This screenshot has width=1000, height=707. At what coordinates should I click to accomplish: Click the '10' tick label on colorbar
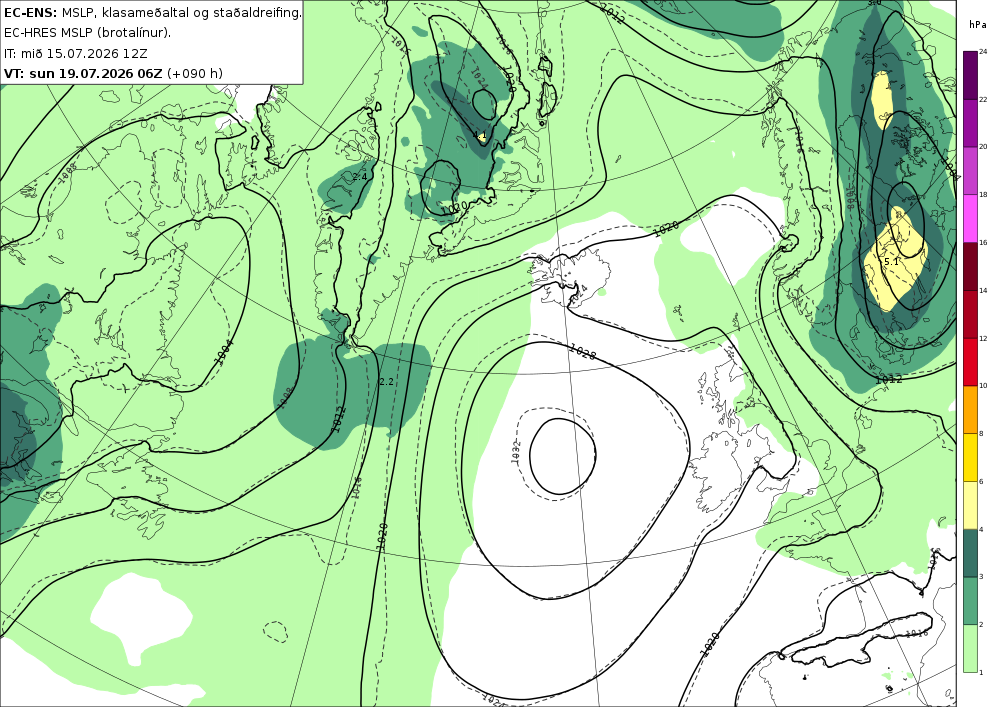click(983, 385)
